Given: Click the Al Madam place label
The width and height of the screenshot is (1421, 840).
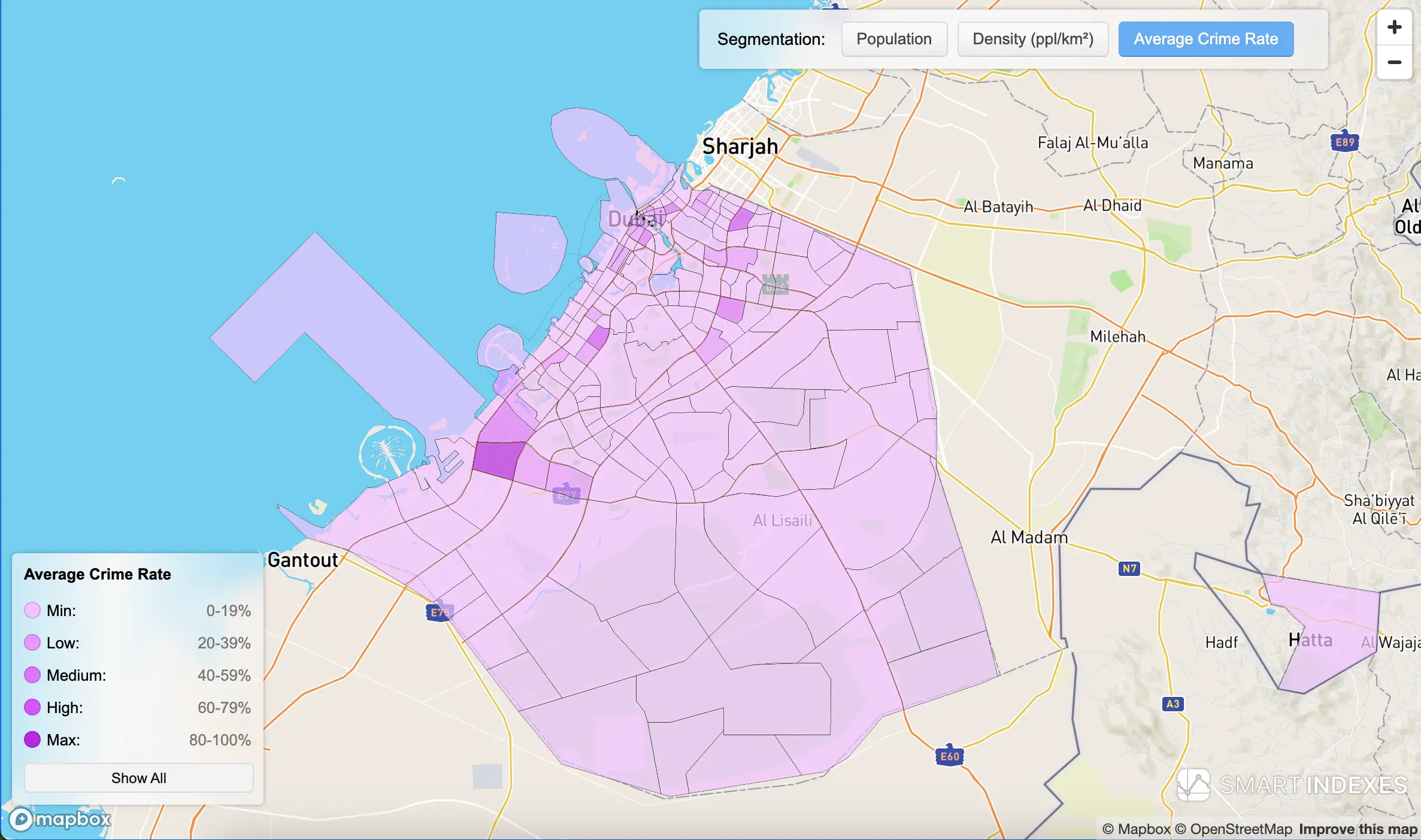Looking at the screenshot, I should (1029, 537).
